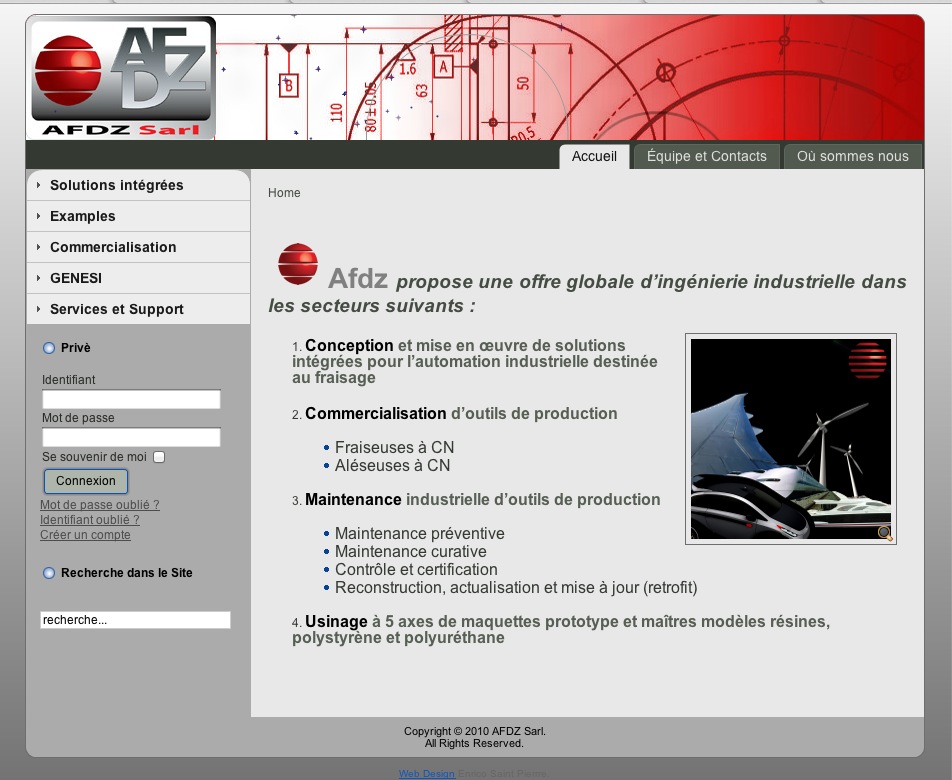Open the Commercialisation sidebar menu item
This screenshot has height=780, width=952.
pos(113,247)
